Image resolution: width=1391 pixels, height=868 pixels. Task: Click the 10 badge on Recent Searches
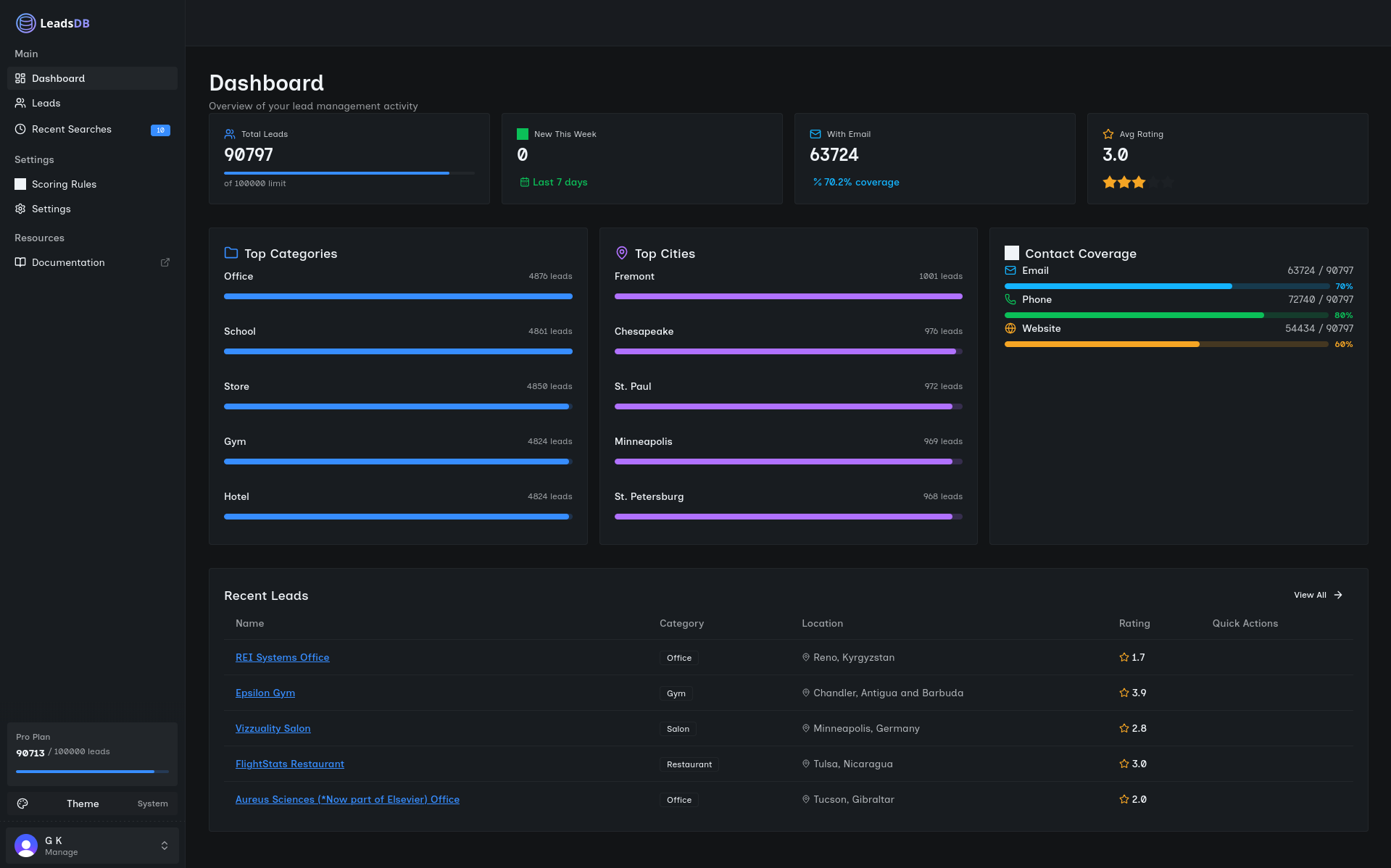point(160,130)
